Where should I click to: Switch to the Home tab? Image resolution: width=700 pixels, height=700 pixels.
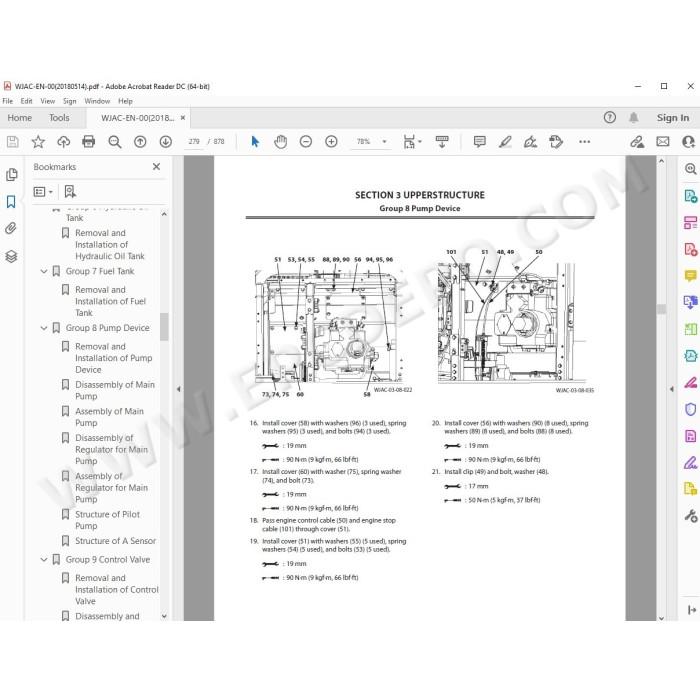coord(20,118)
